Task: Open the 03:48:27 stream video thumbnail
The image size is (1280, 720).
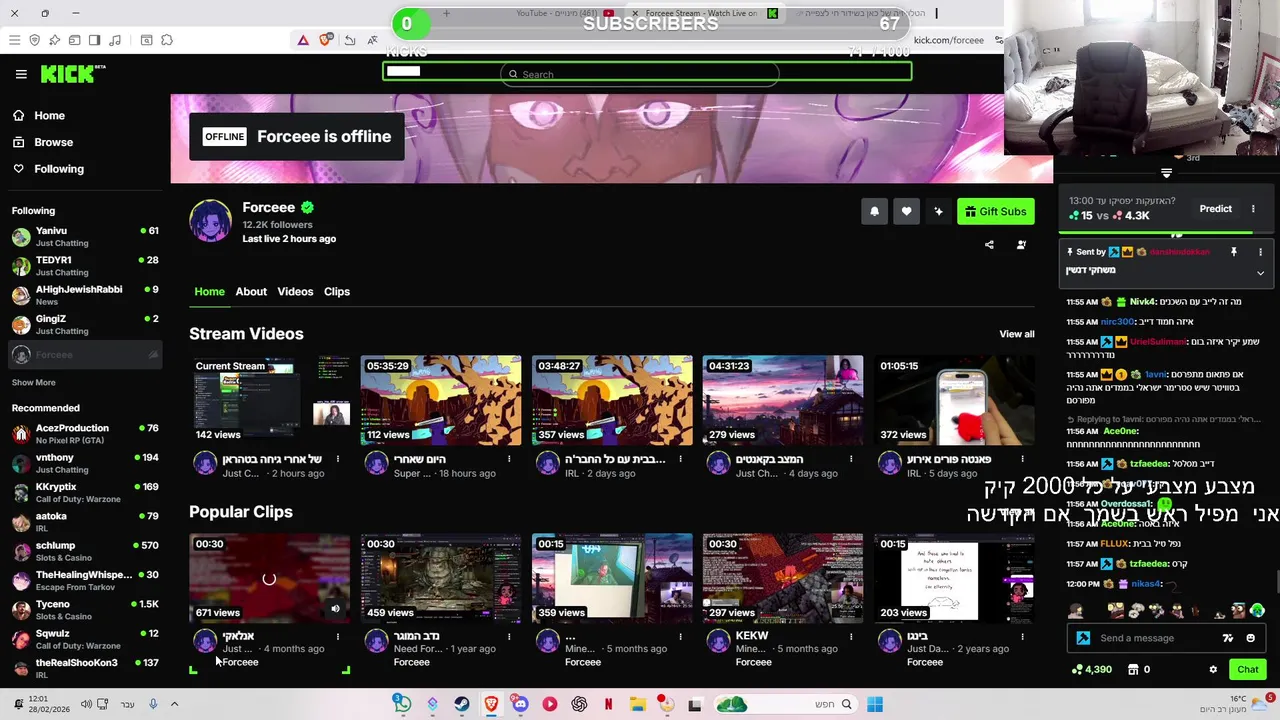Action: pyautogui.click(x=612, y=400)
